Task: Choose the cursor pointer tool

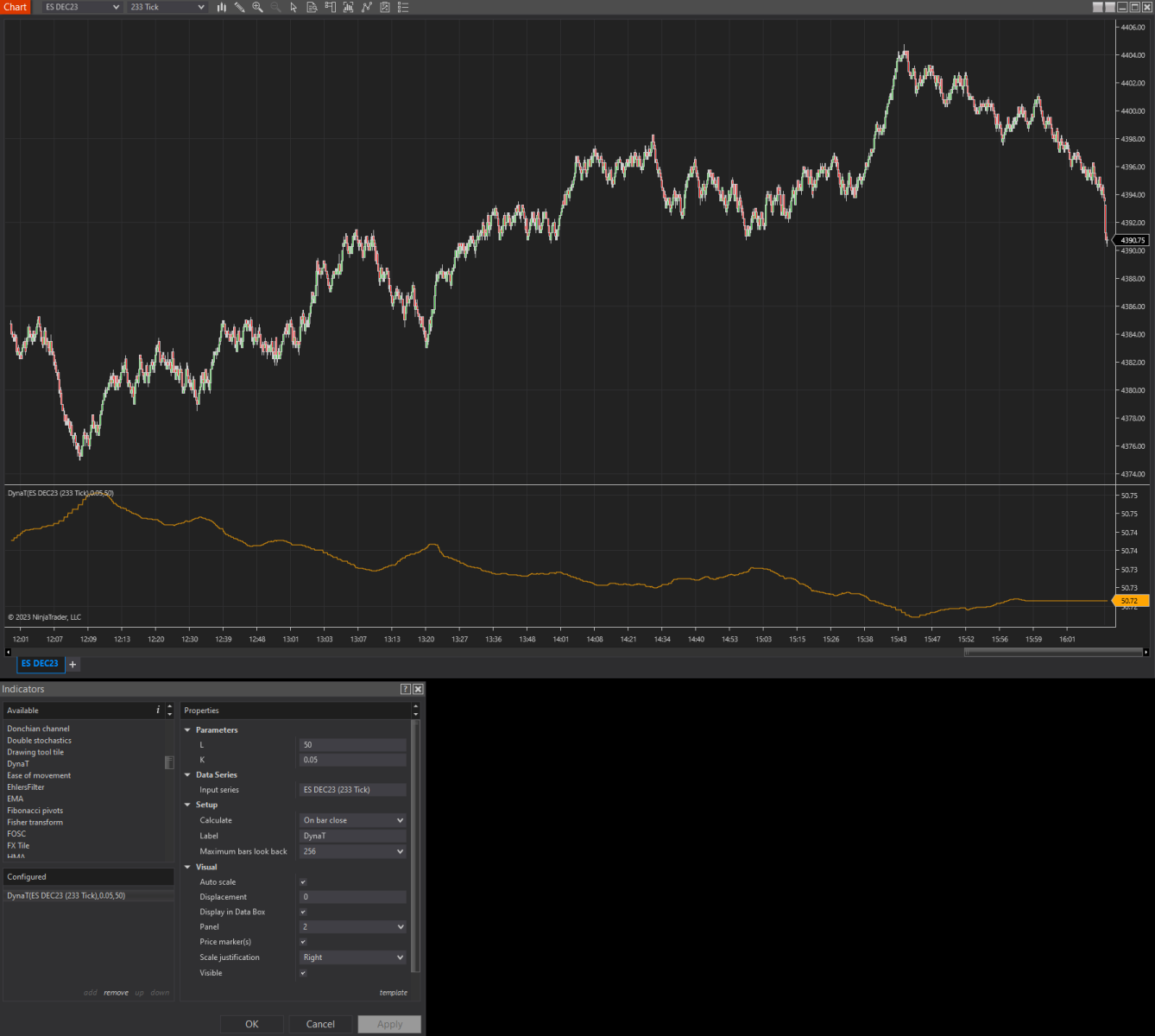Action: (293, 7)
